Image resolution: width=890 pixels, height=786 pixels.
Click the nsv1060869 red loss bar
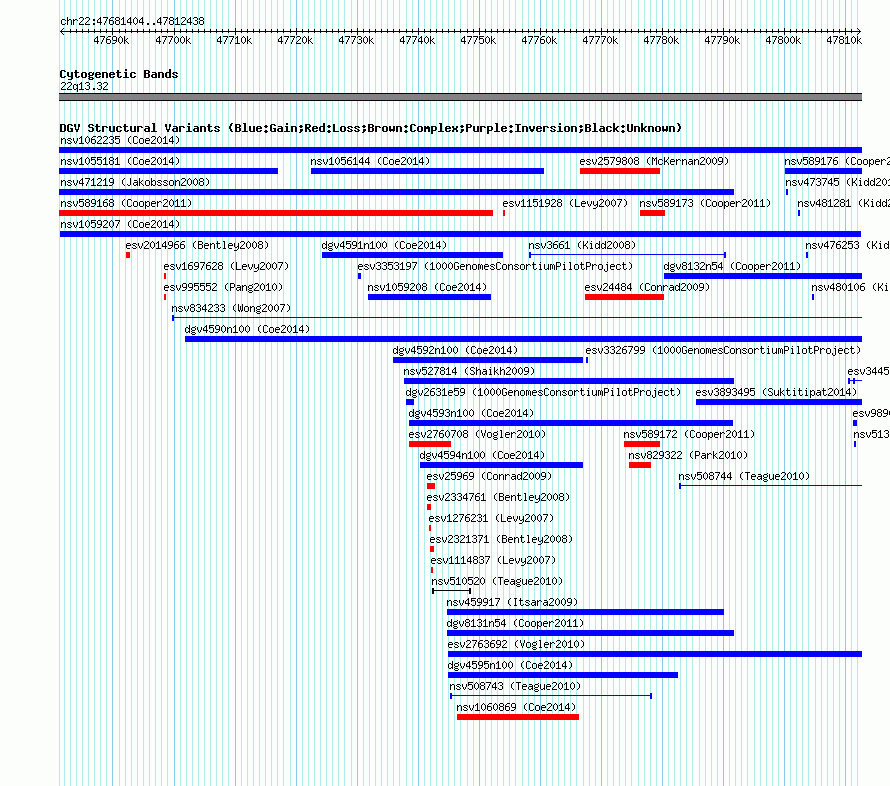[x=518, y=717]
